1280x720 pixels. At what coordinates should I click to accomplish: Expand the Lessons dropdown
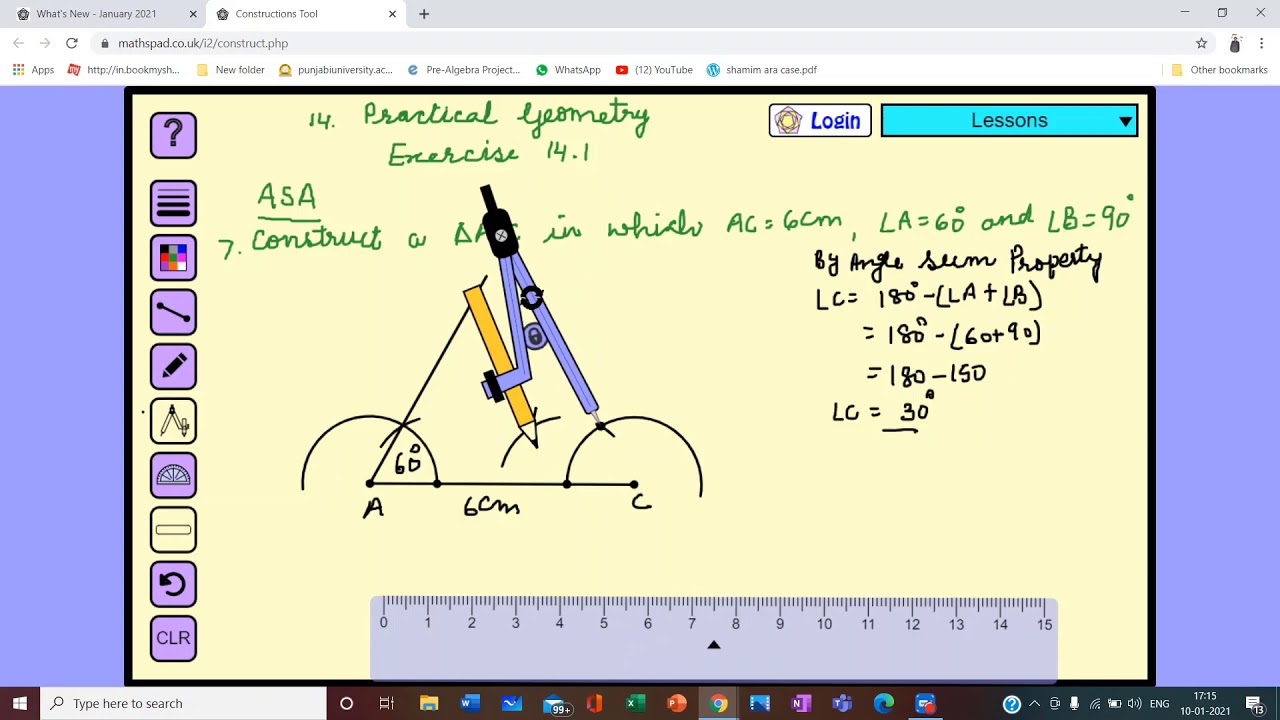[x=1009, y=121]
